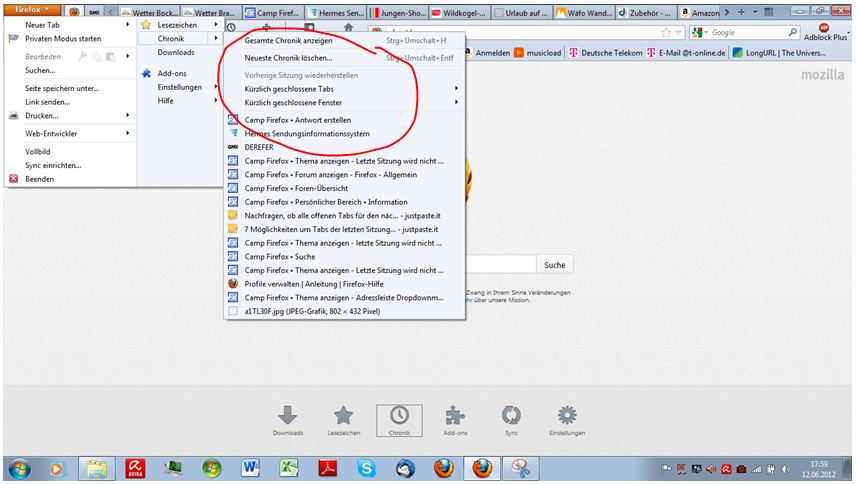Screen dimensions: 856x485
Task: Click the Suche button on start page
Action: 555,265
